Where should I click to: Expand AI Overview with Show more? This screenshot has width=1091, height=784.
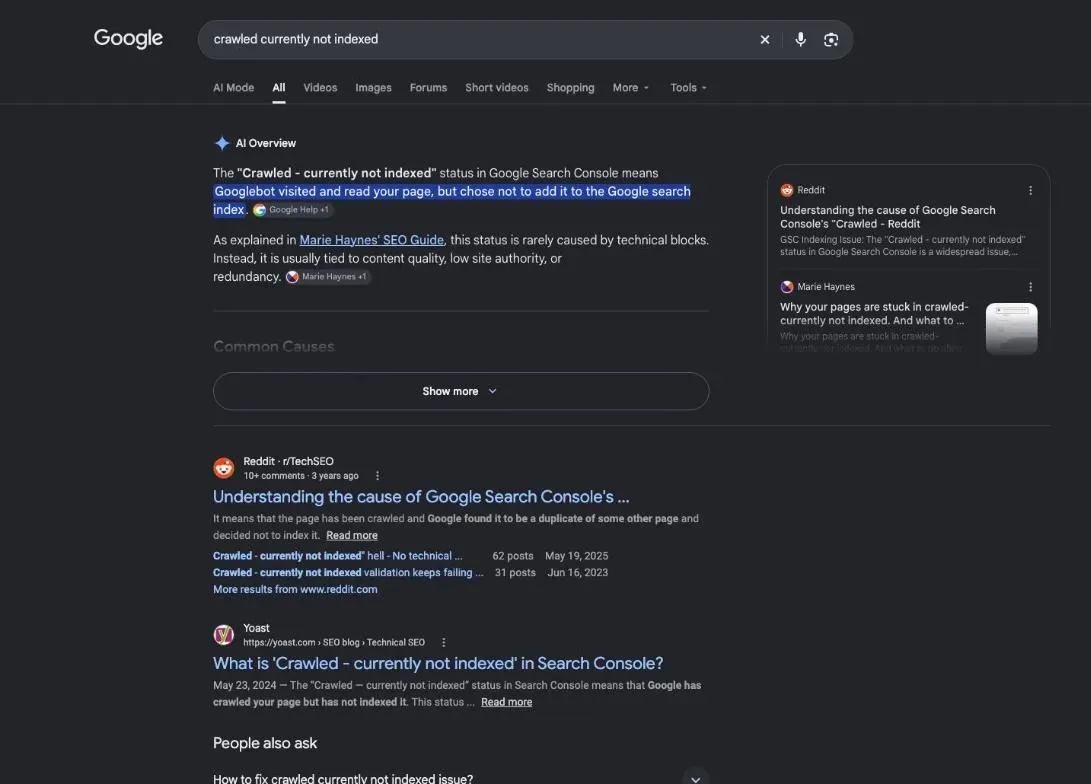pyautogui.click(x=461, y=391)
